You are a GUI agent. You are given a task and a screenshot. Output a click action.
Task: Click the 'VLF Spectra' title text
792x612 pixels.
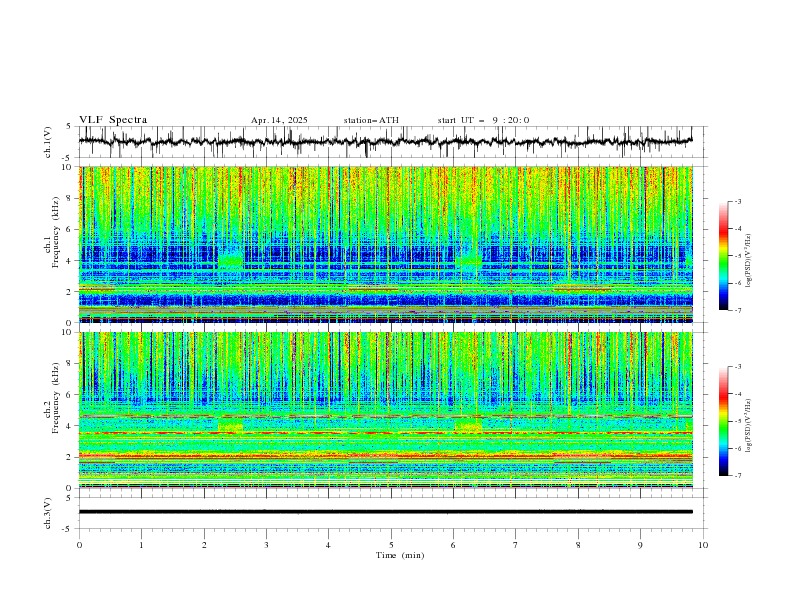pyautogui.click(x=113, y=120)
